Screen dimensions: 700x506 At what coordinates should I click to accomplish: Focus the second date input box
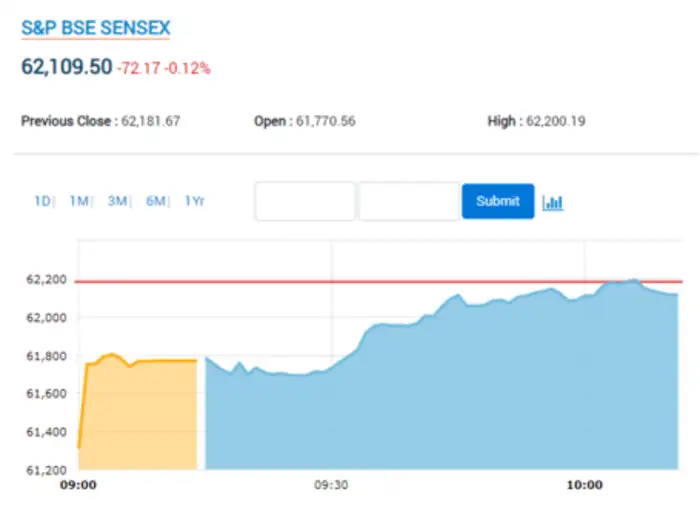click(x=409, y=201)
